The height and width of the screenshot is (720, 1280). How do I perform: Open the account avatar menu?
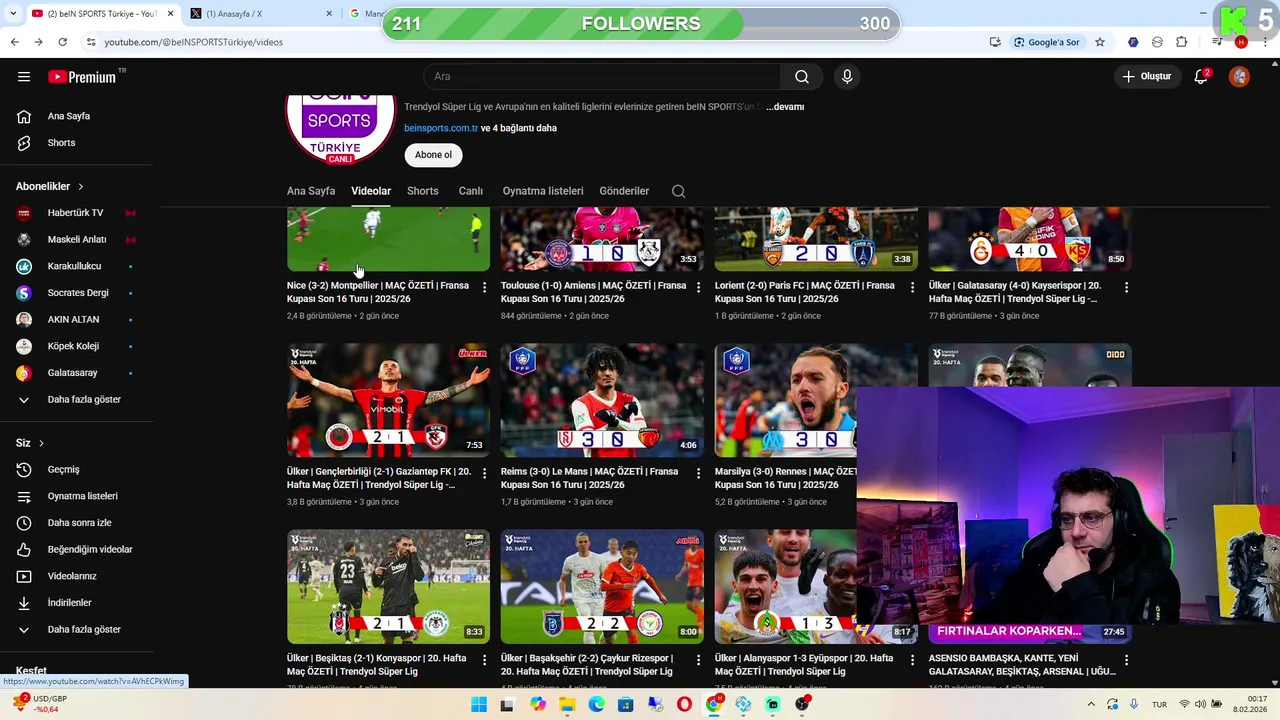point(1239,77)
